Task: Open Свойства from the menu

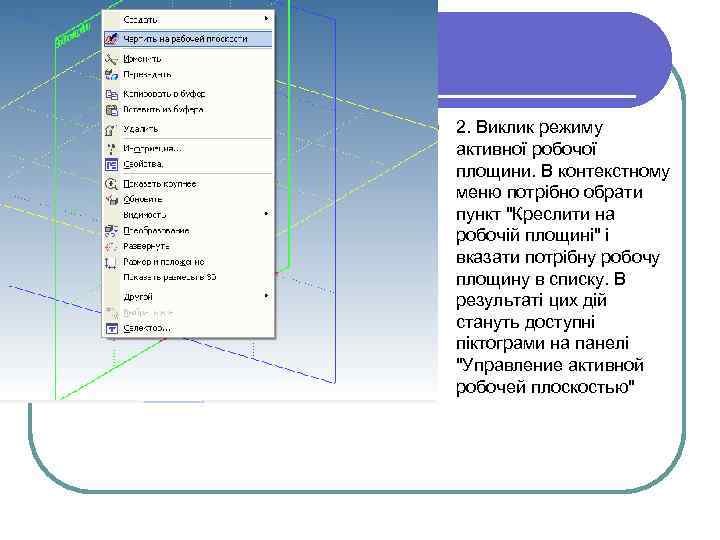Action: click(x=188, y=164)
